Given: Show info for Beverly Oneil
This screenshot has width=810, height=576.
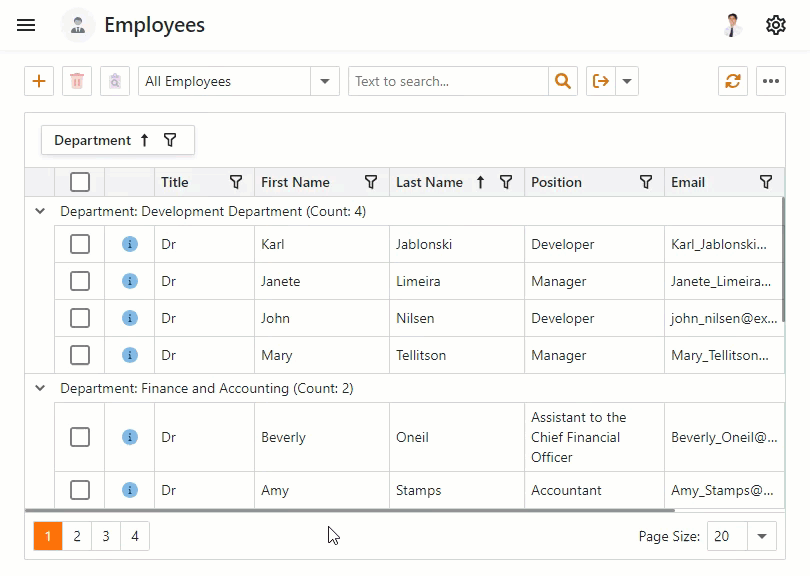Looking at the screenshot, I should point(130,437).
